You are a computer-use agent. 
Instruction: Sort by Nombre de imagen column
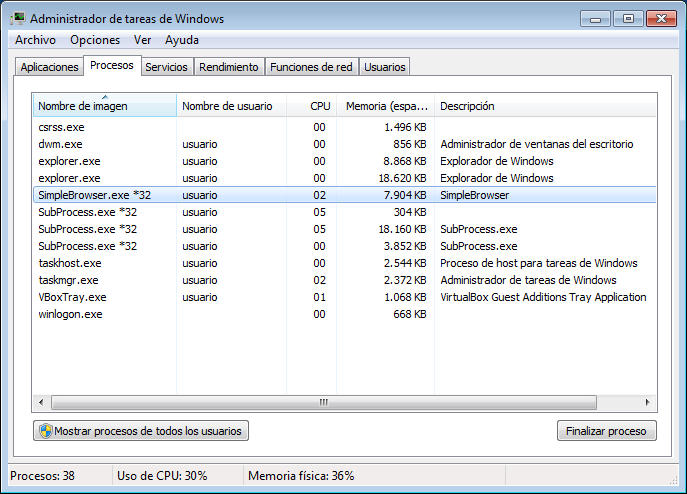pos(105,106)
